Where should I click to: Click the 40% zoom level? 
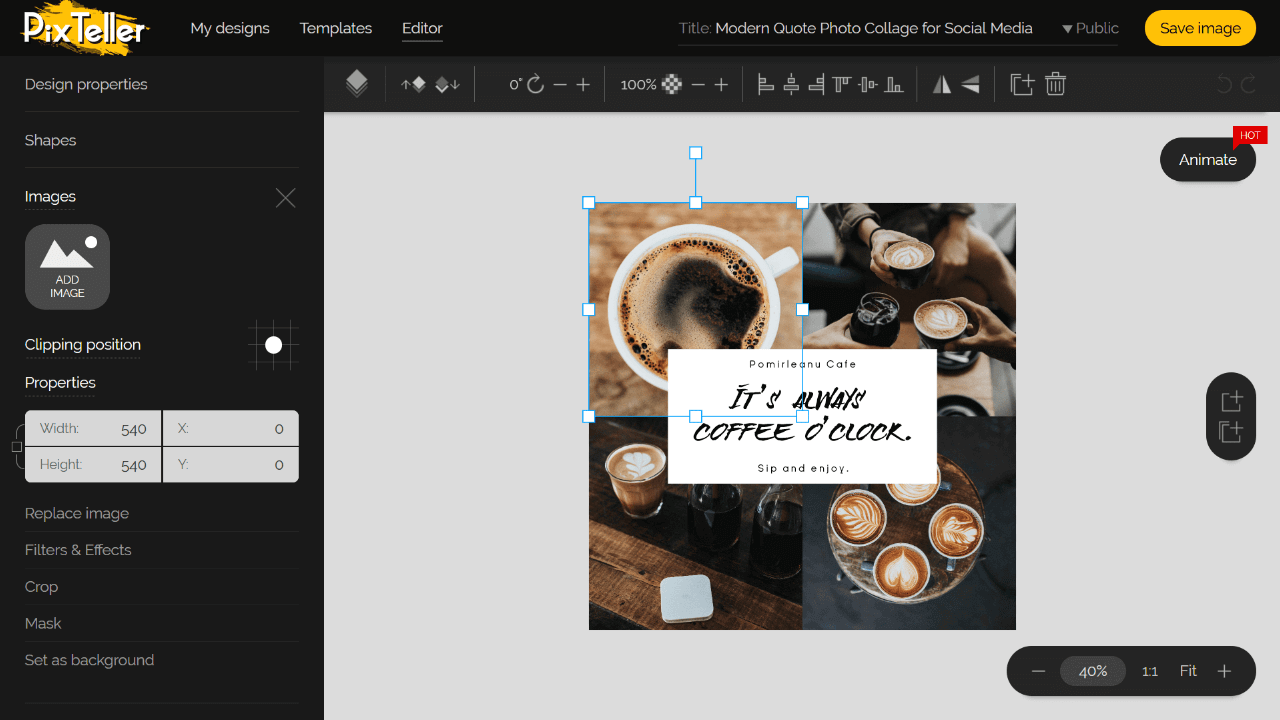1093,671
